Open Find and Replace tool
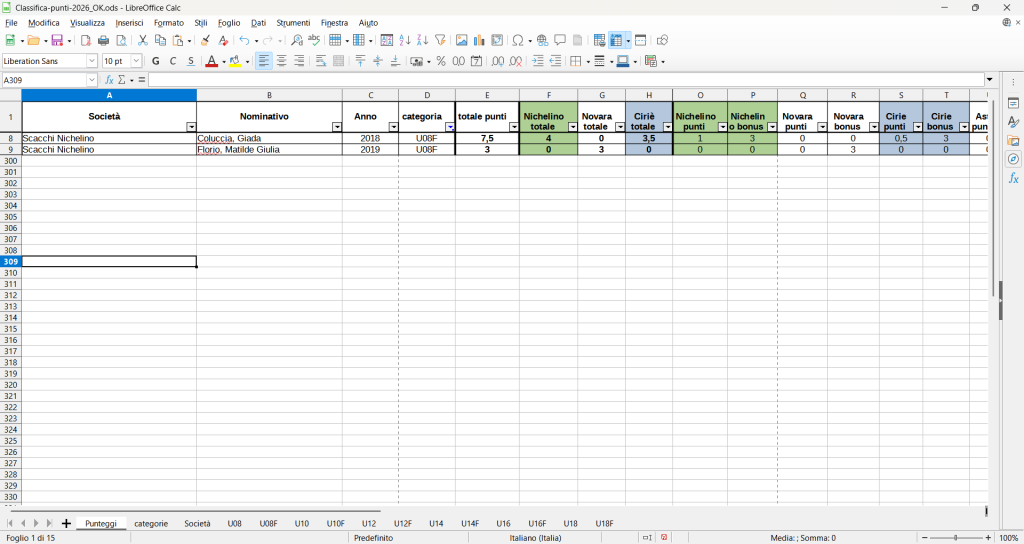 click(297, 41)
